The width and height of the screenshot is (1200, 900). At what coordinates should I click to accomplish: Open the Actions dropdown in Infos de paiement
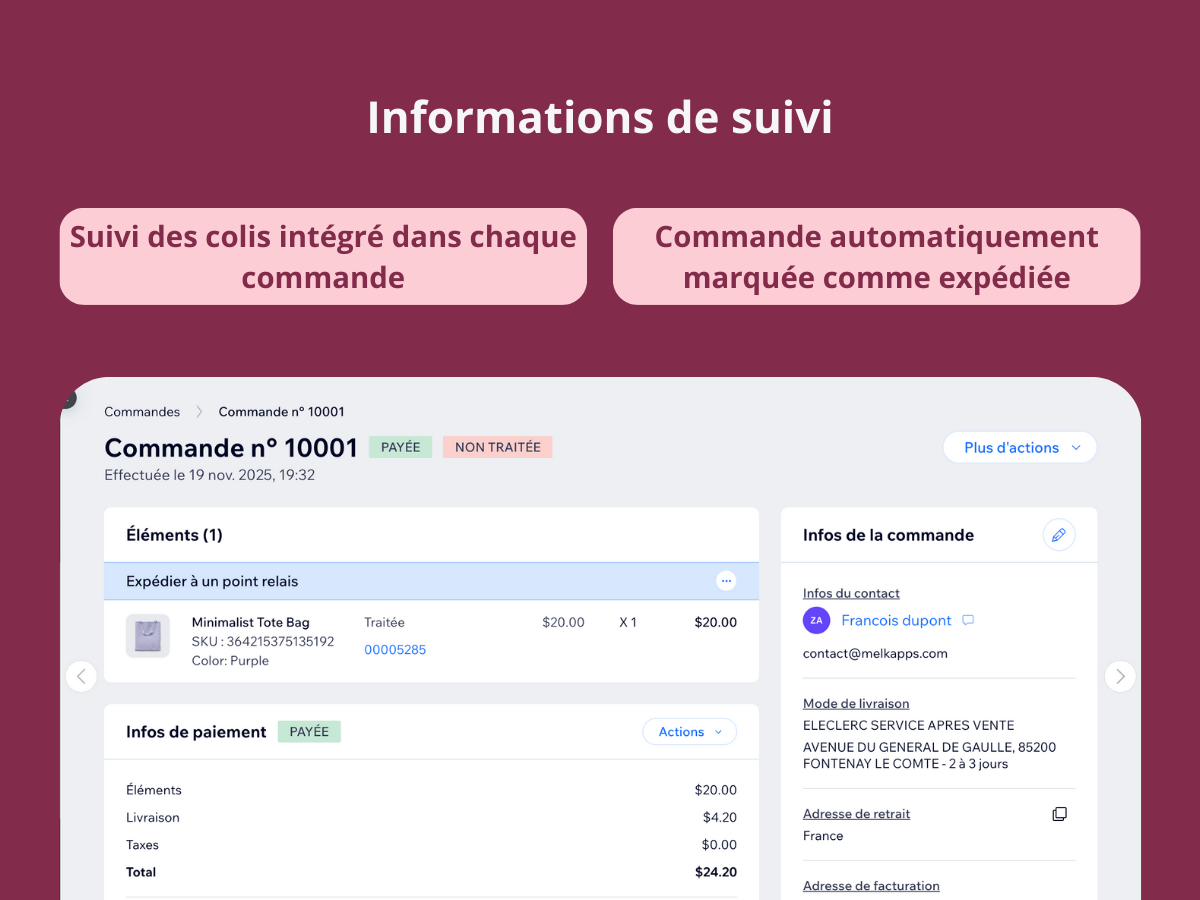click(x=689, y=732)
